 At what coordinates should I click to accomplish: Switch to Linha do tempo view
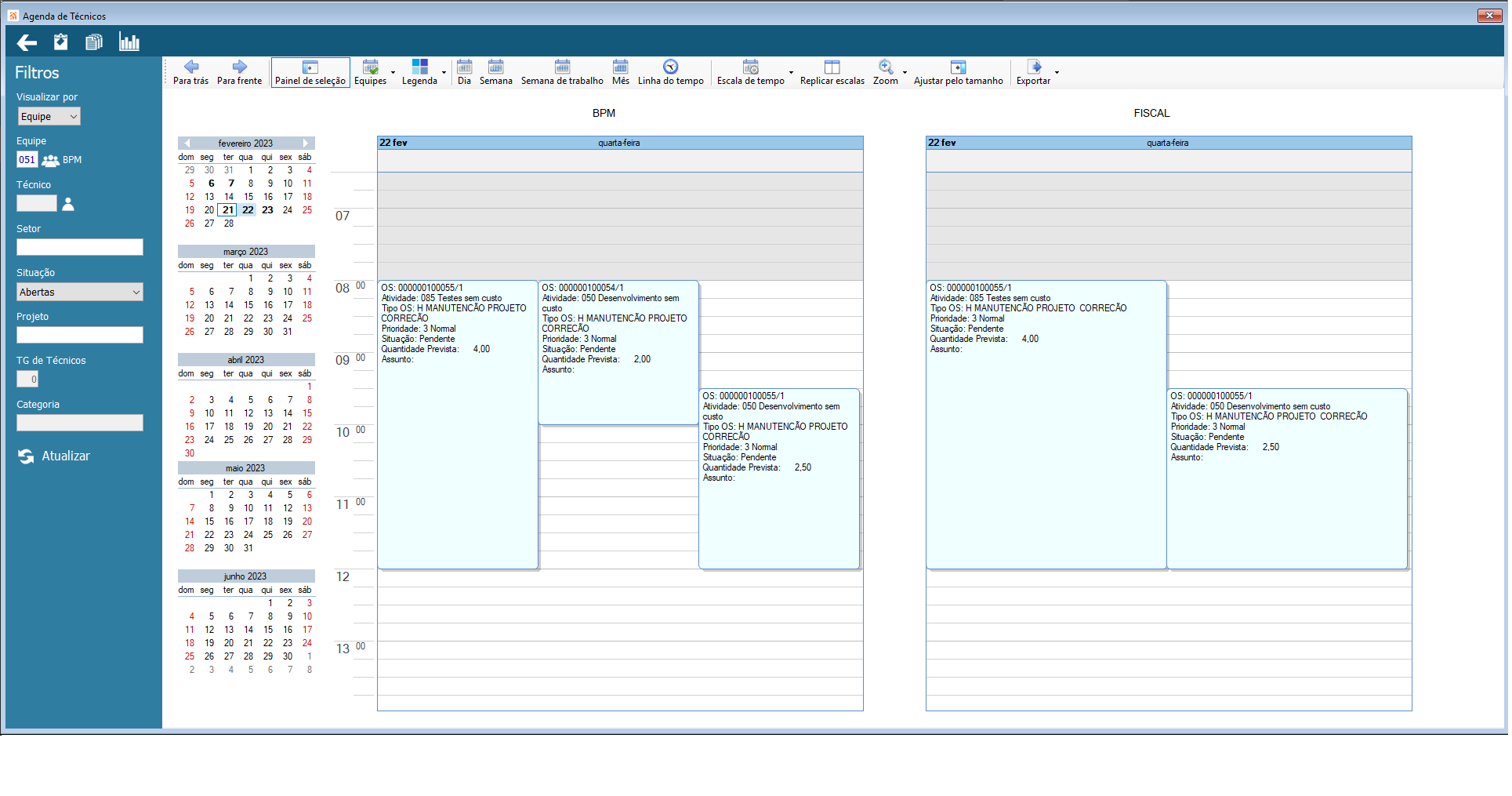coord(671,72)
